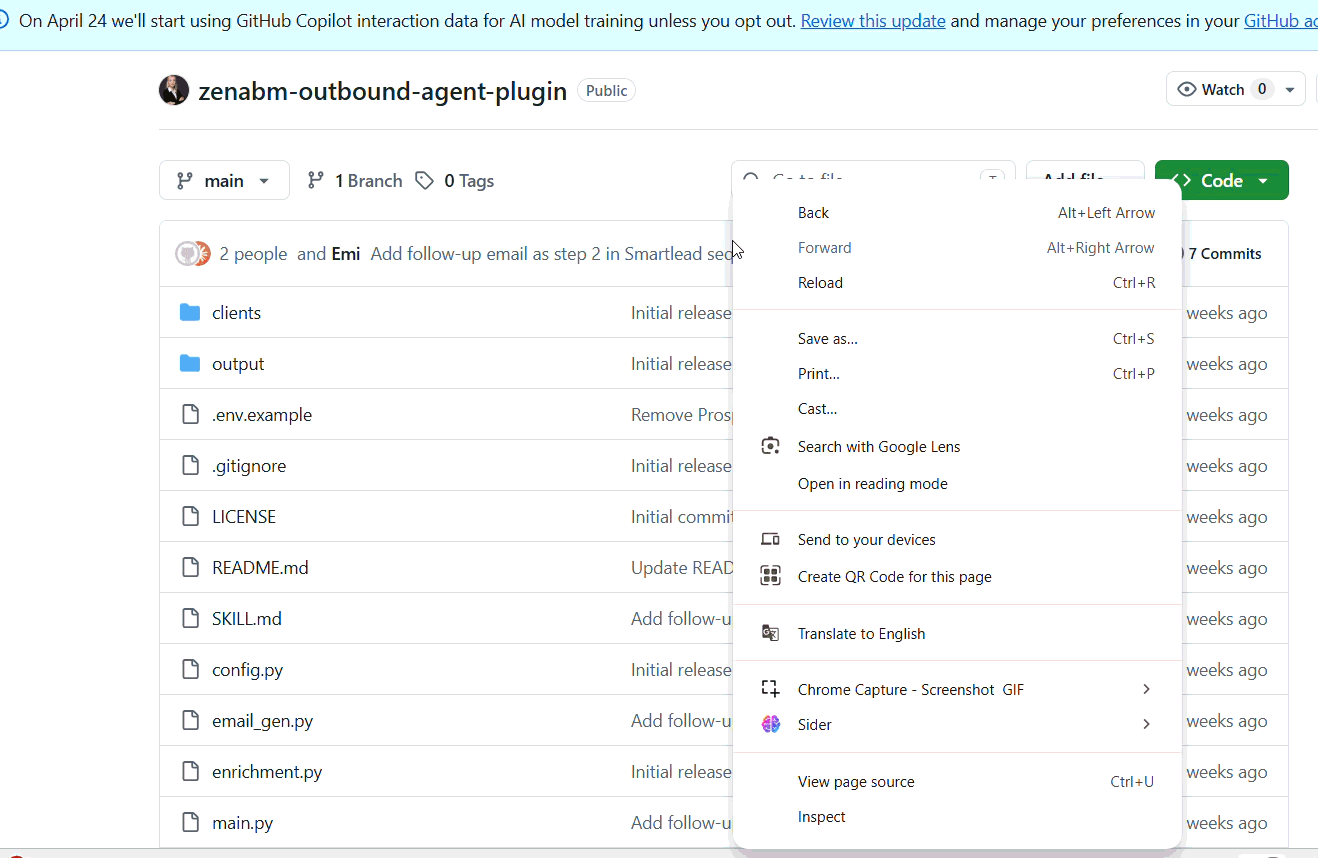Open the latest commit message link
Screen dimensions: 1318x858
click(x=553, y=254)
